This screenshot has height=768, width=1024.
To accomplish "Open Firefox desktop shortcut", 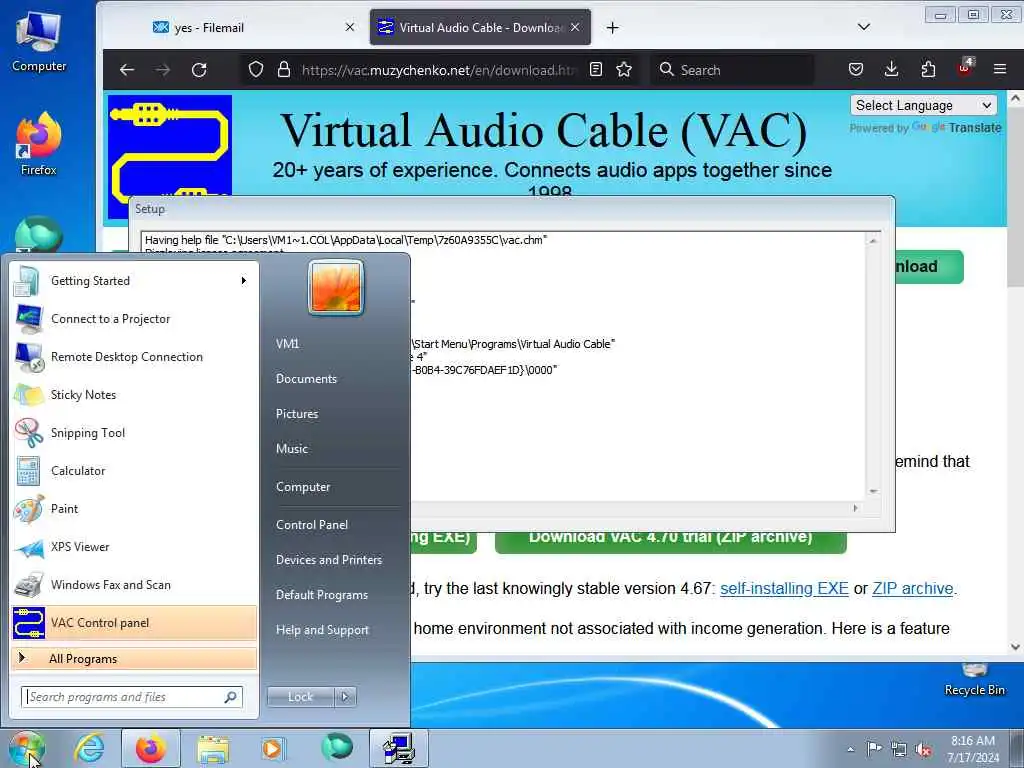I will click(x=39, y=145).
